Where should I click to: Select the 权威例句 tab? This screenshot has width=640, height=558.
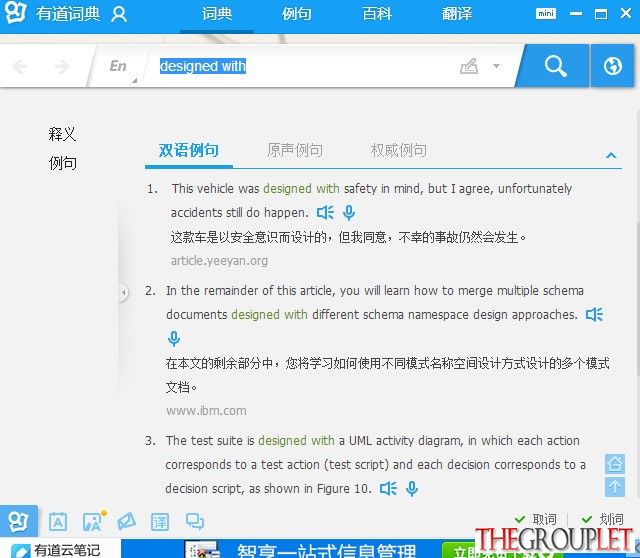pyautogui.click(x=399, y=150)
